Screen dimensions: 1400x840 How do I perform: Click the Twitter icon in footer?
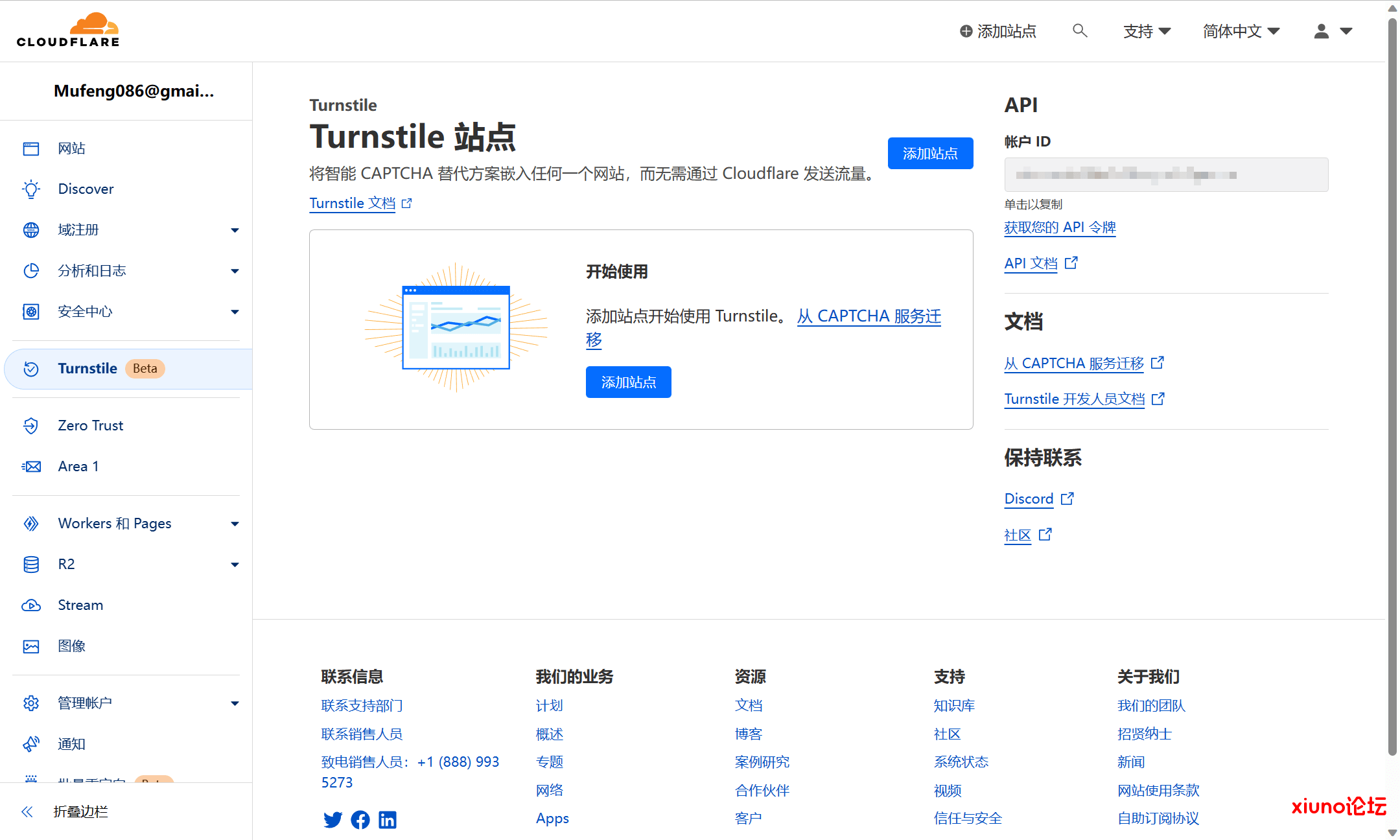tap(332, 819)
